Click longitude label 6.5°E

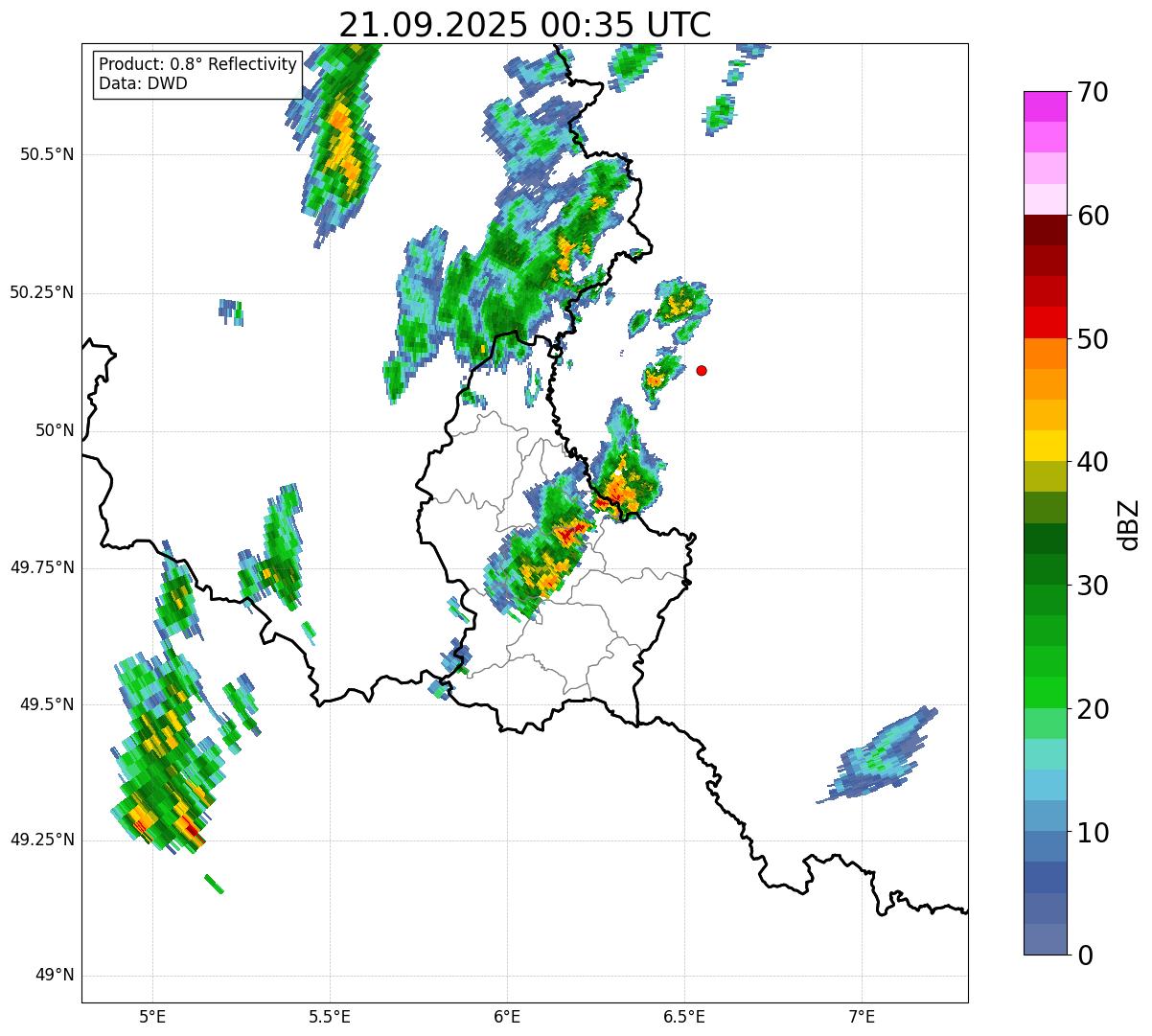685,1017
